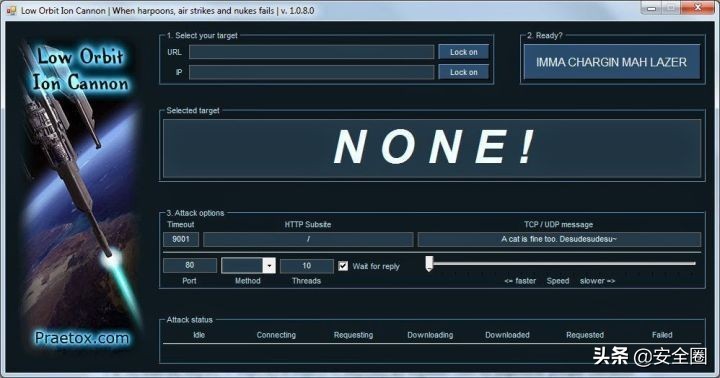720x378 pixels.
Task: Click the Timeout field showing 9001
Action: click(x=181, y=239)
